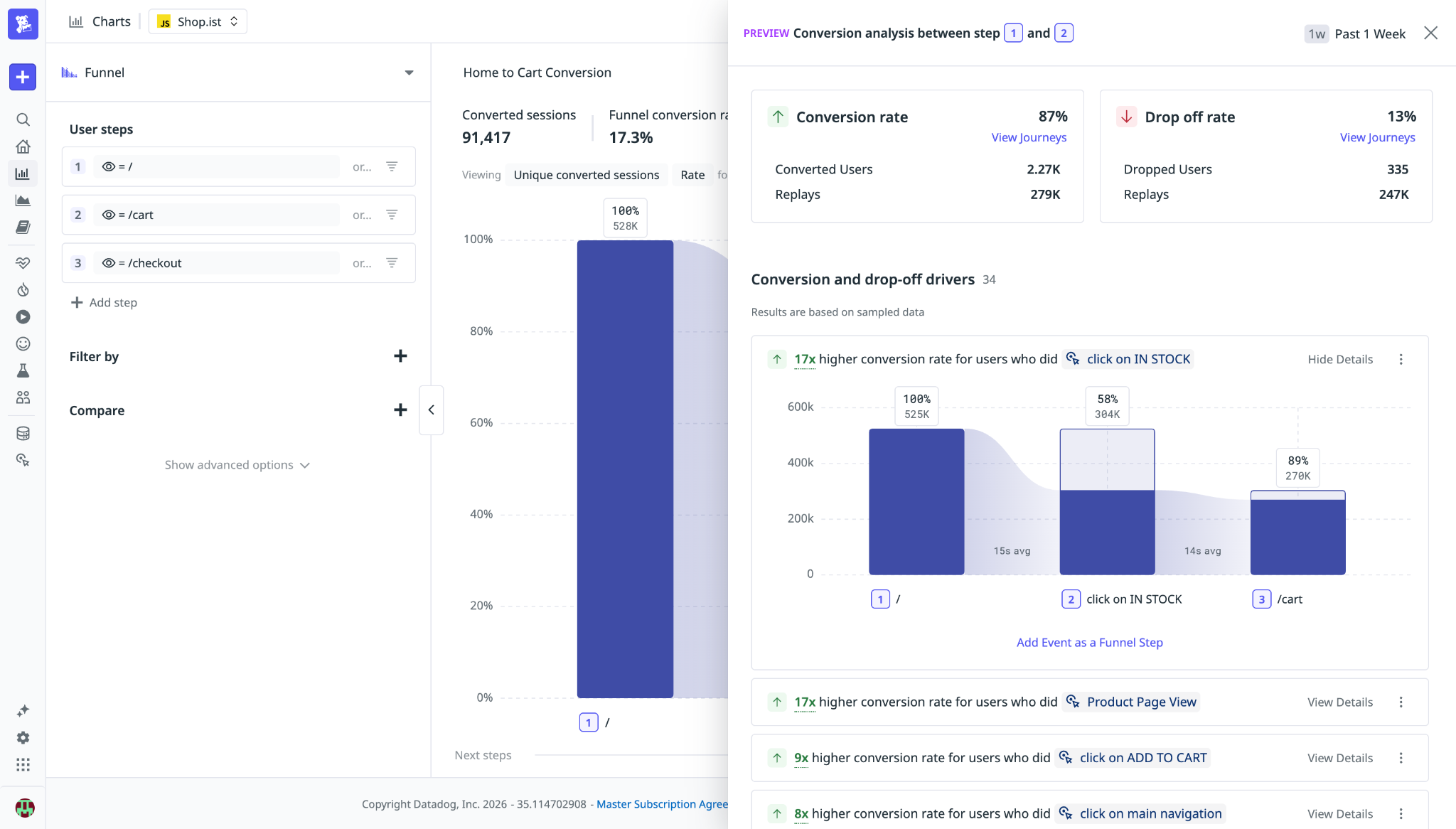This screenshot has width=1456, height=829.
Task: Open the session replay play icon
Action: pyautogui.click(x=23, y=317)
